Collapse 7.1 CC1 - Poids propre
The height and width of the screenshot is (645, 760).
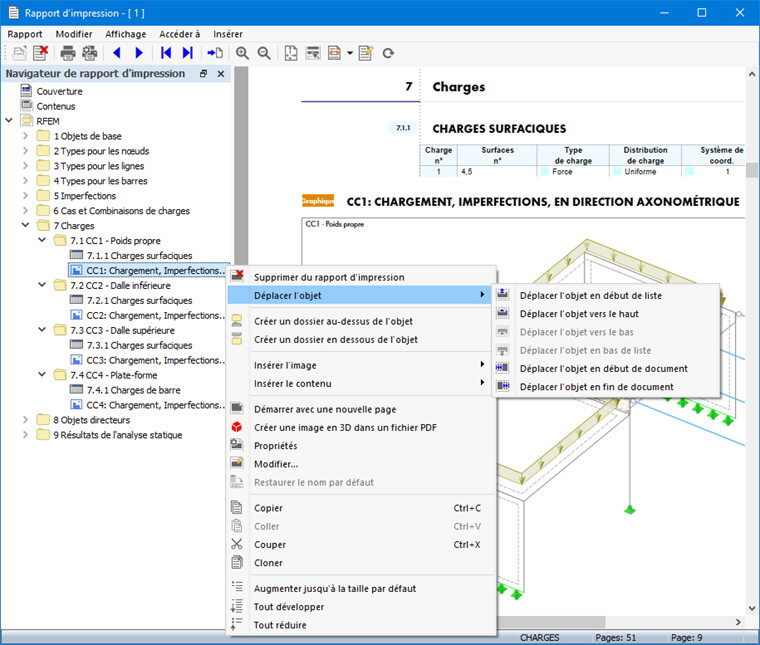[42, 240]
